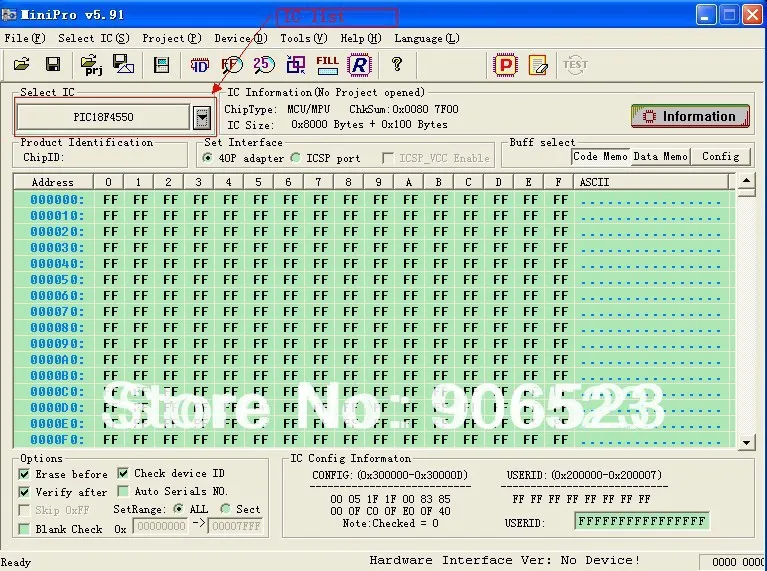767x571 pixels.
Task: Select the Sect range radio button
Action: (226, 509)
